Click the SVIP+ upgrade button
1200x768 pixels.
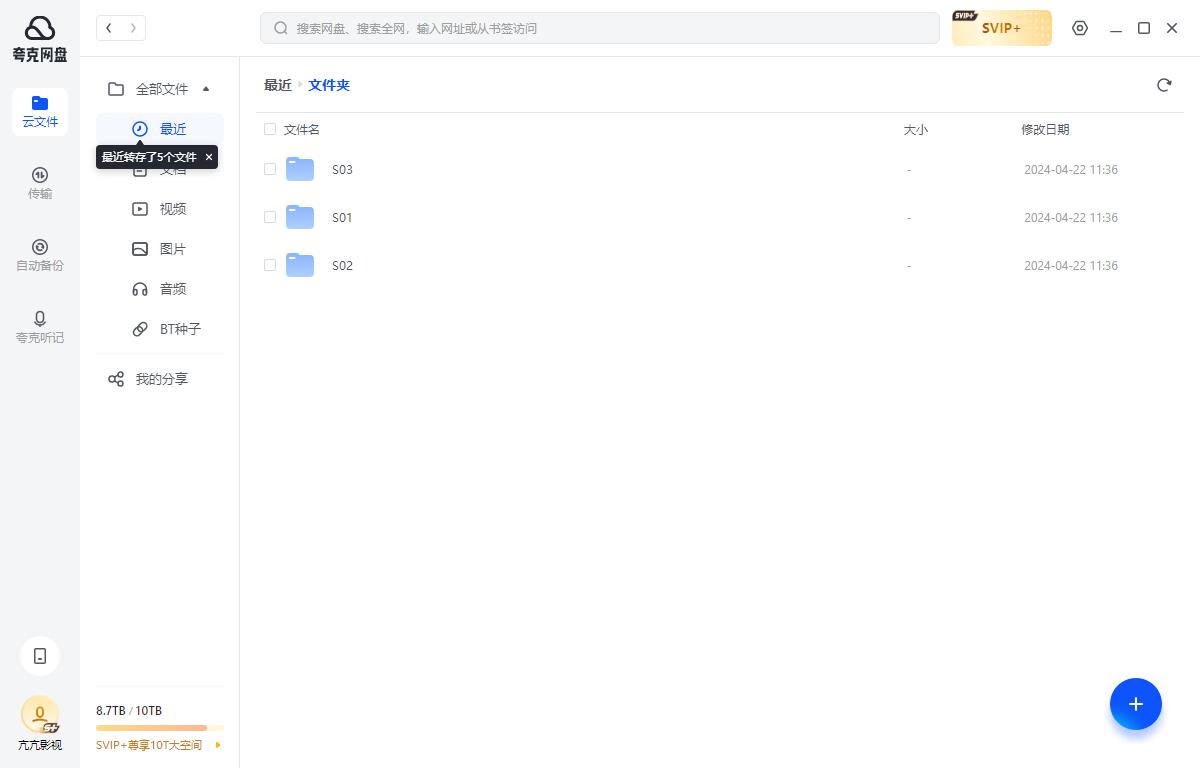coord(1001,28)
